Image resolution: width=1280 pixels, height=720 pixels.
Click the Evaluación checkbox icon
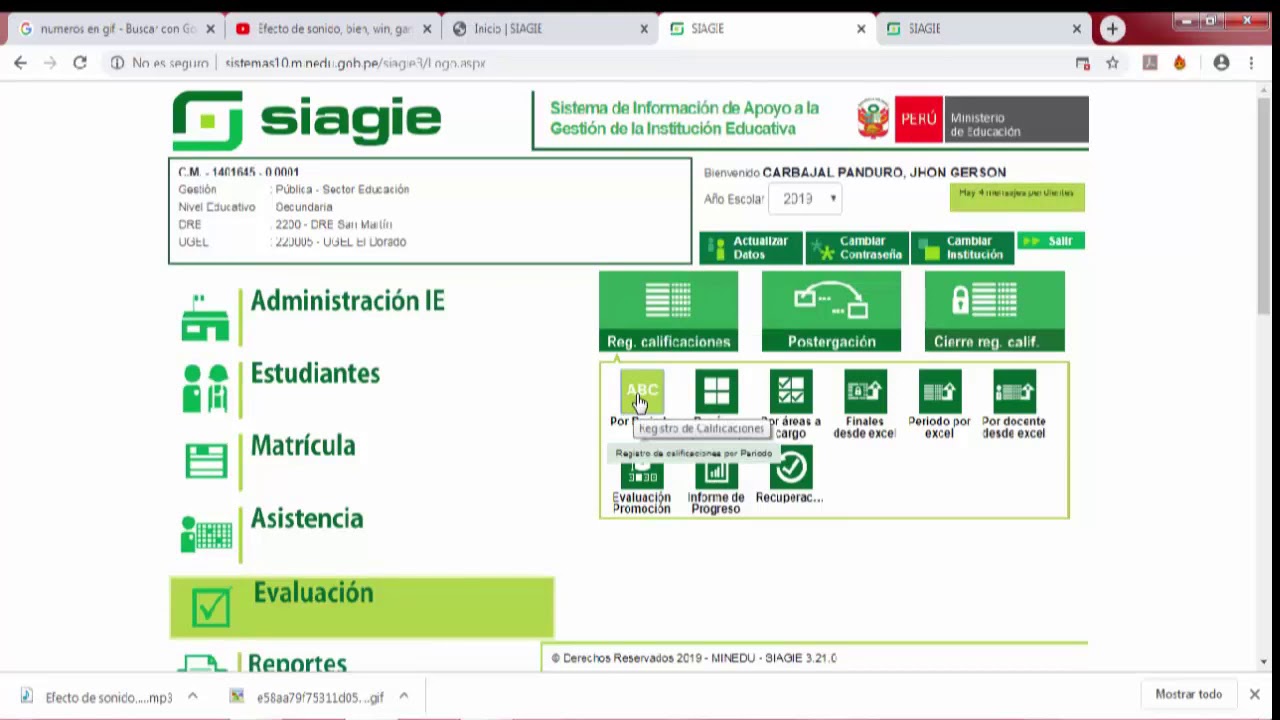[x=211, y=606]
